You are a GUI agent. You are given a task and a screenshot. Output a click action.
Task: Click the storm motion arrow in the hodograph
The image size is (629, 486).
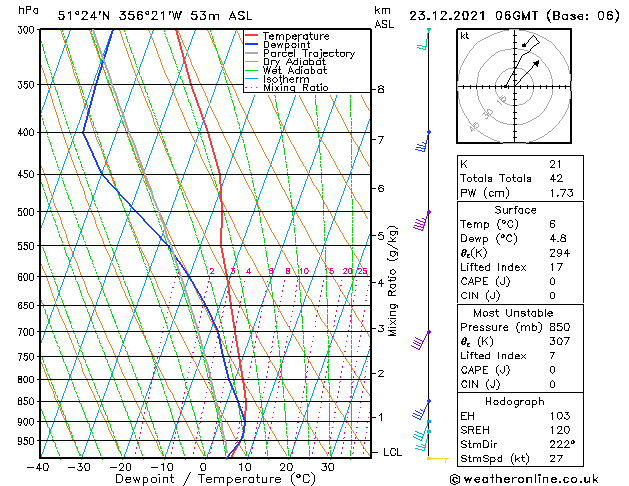(527, 73)
